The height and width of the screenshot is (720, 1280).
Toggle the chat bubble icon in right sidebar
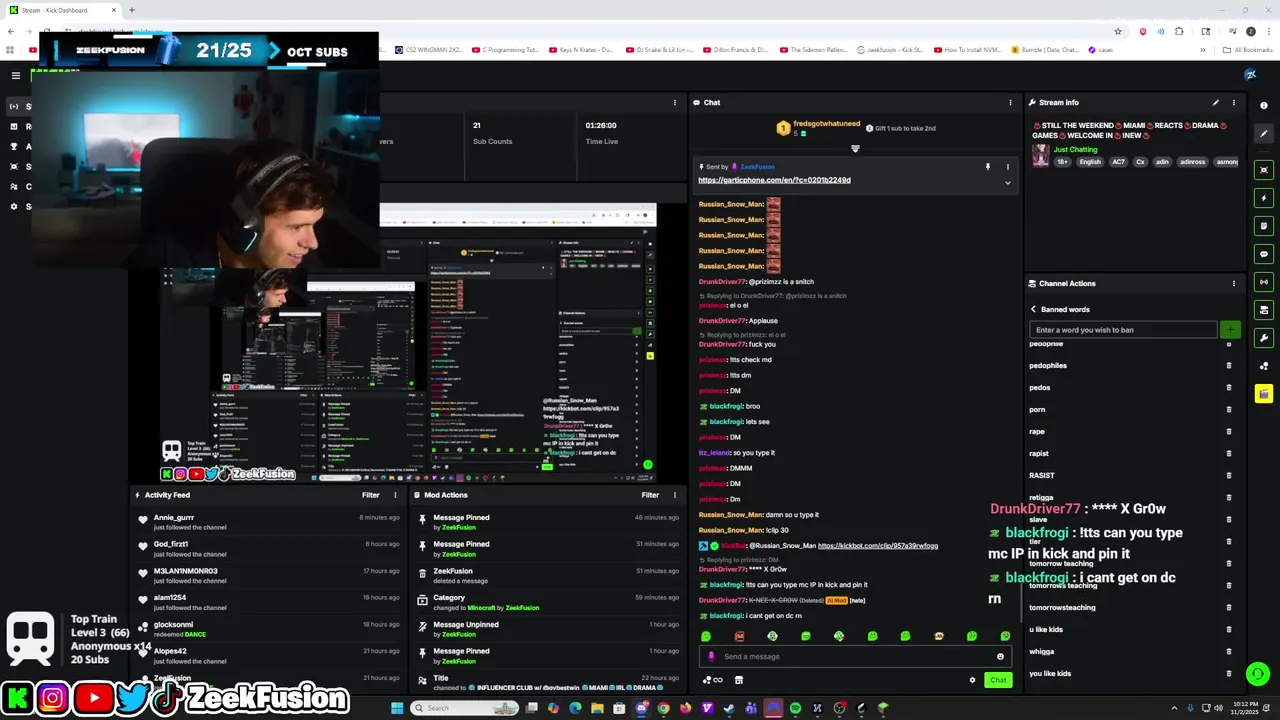[1264, 254]
